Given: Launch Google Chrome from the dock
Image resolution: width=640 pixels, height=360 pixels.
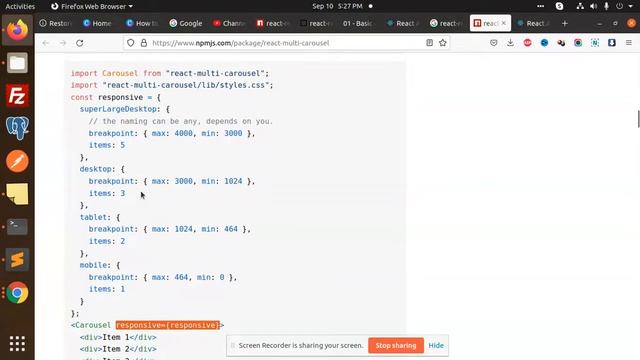Looking at the screenshot, I should pyautogui.click(x=17, y=293).
